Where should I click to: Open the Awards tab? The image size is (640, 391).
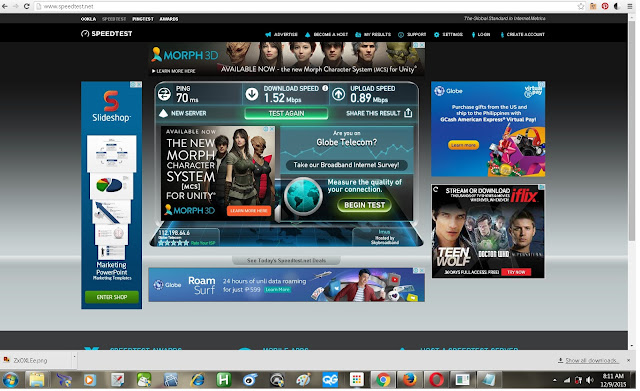pyautogui.click(x=169, y=19)
